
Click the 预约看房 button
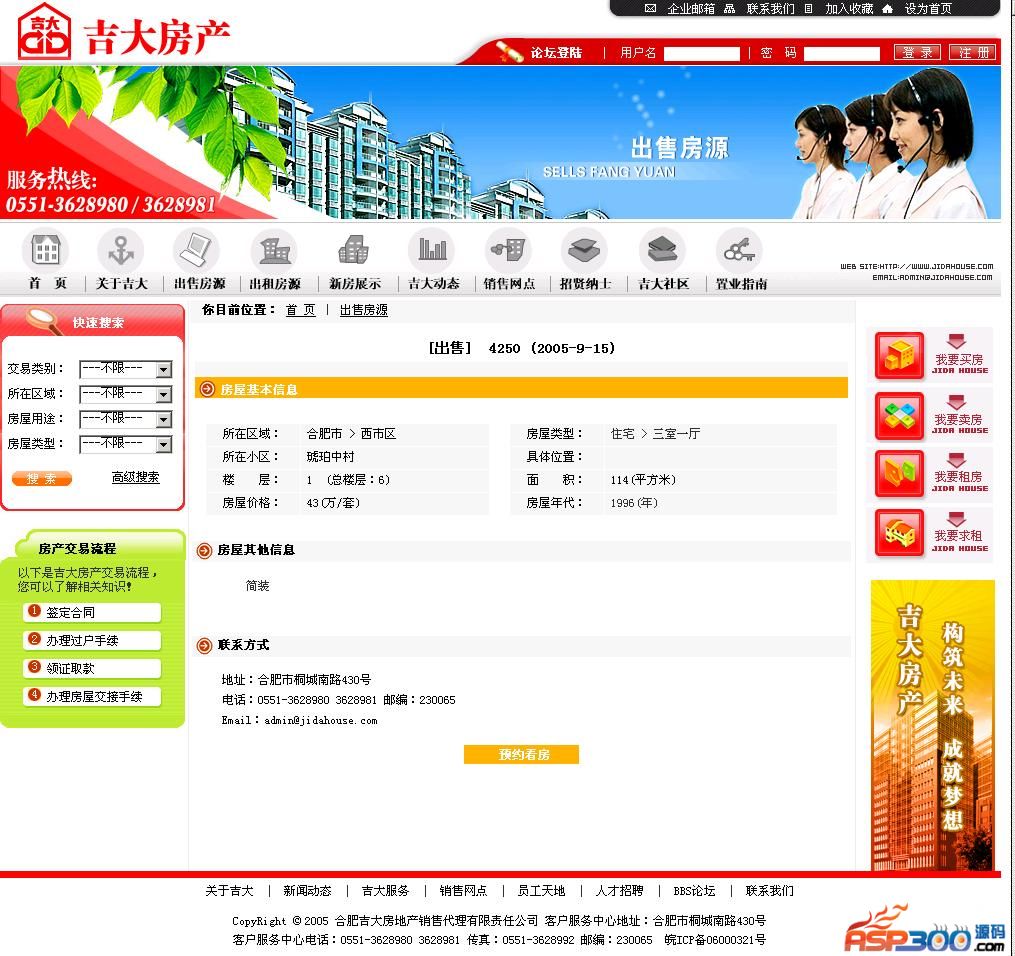pos(521,754)
